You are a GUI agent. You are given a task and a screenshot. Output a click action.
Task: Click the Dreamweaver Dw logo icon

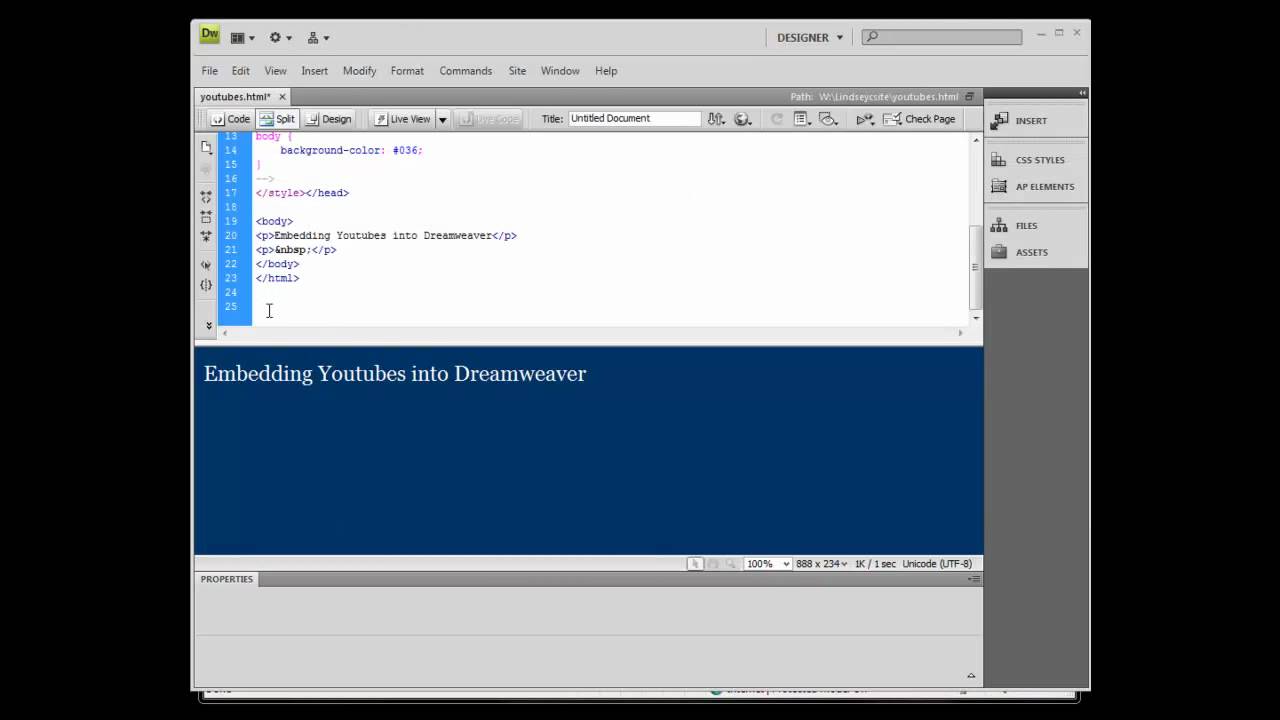pyautogui.click(x=209, y=35)
